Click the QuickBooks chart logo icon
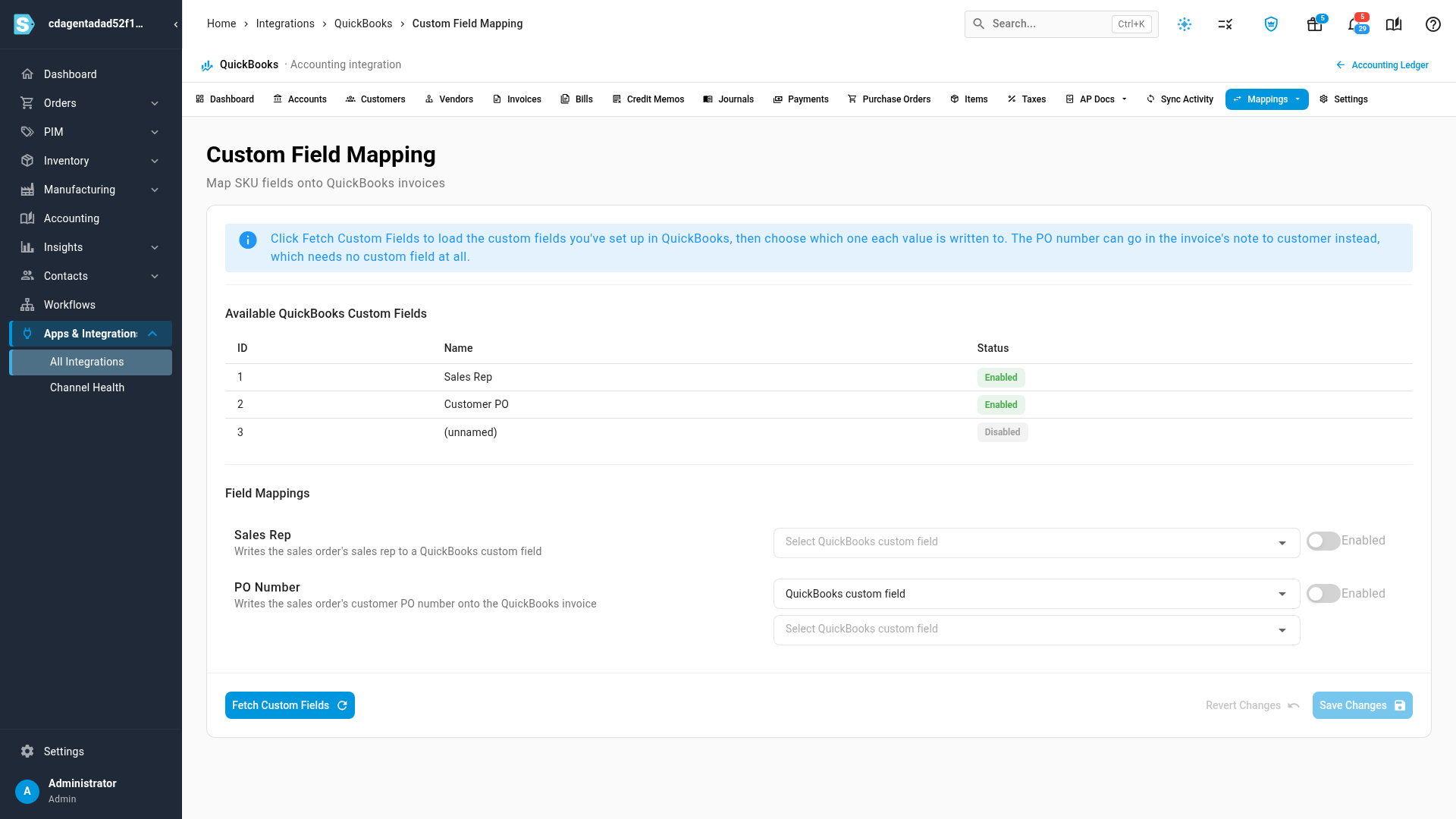1456x819 pixels. [x=207, y=65]
